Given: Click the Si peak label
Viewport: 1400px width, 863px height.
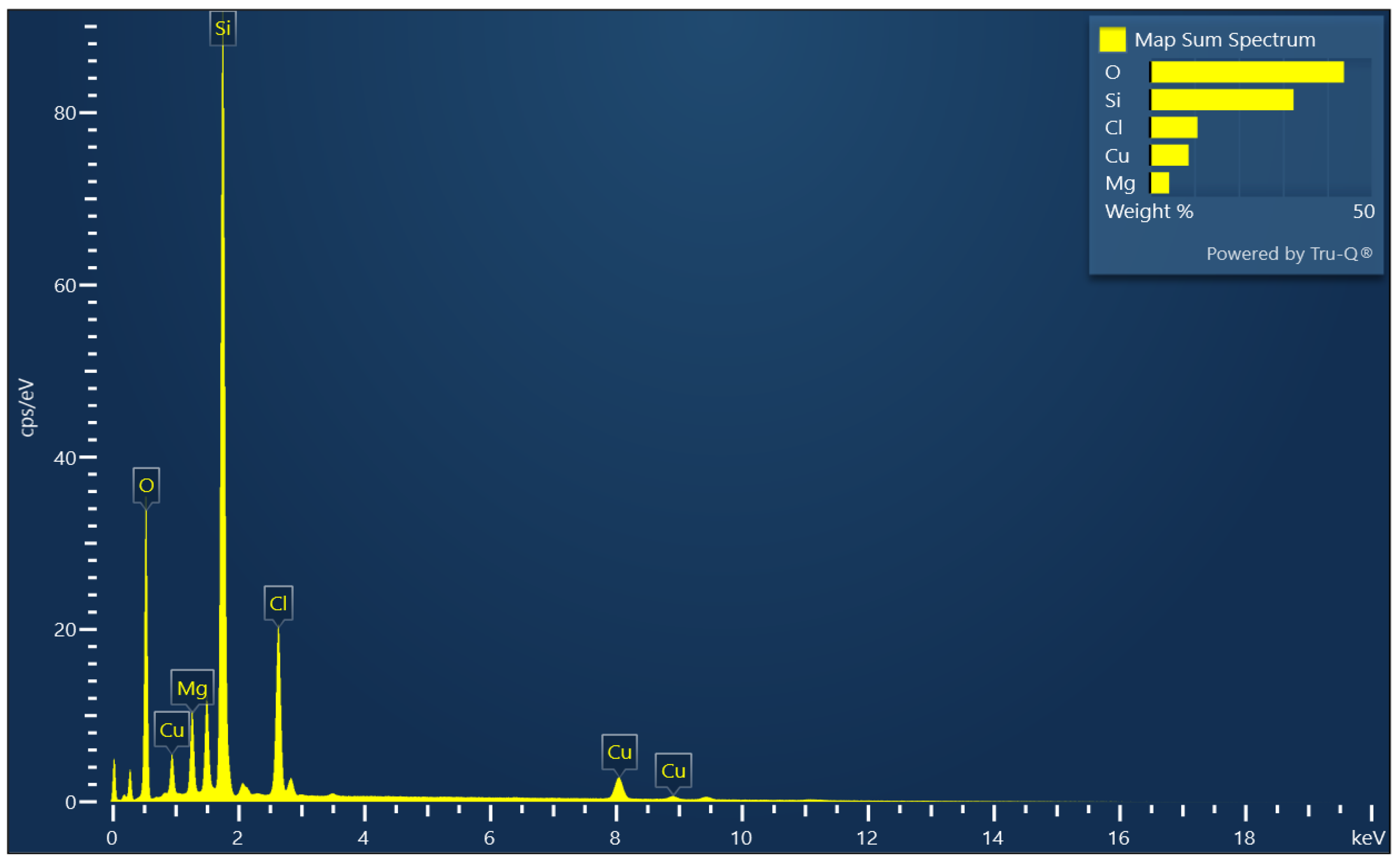Looking at the screenshot, I should tap(223, 28).
